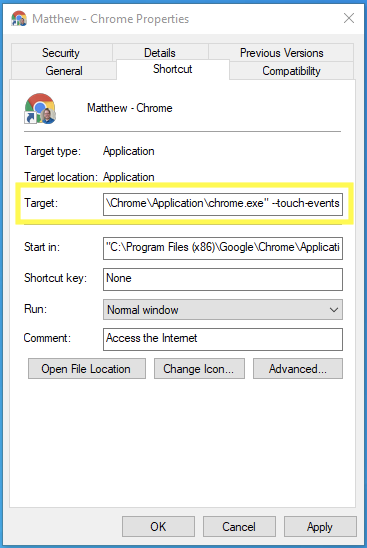Click the Chrome shortcut profile icon
Viewport: 367px width, 548px height.
click(40, 108)
